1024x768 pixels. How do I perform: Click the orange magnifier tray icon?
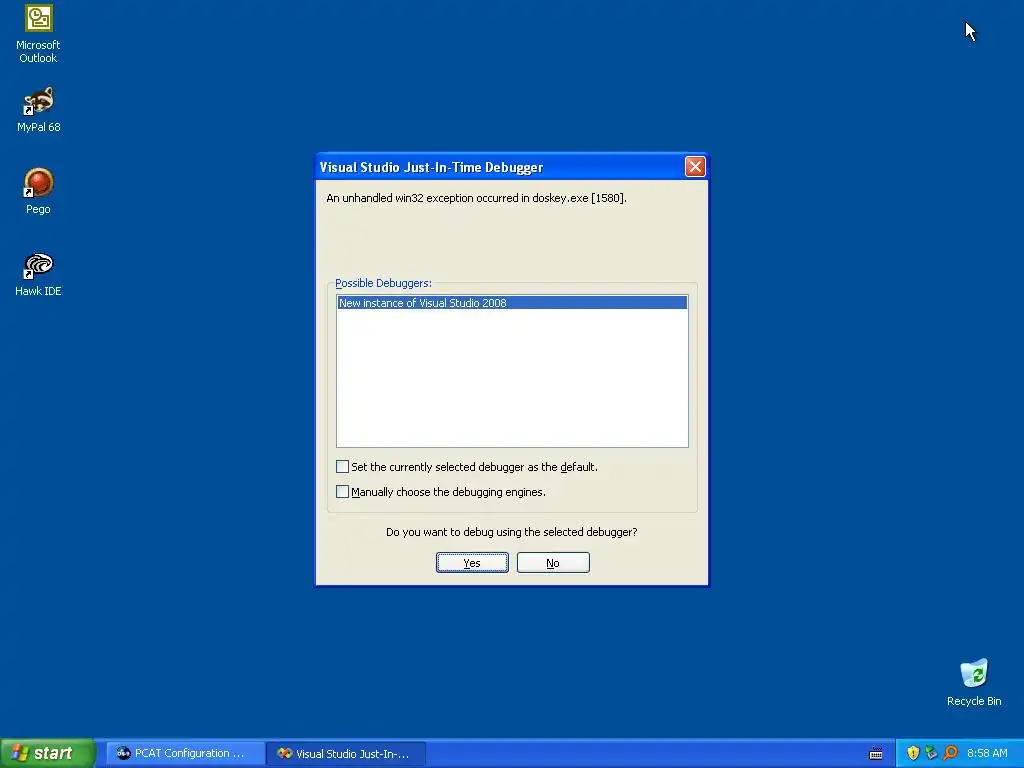click(950, 753)
